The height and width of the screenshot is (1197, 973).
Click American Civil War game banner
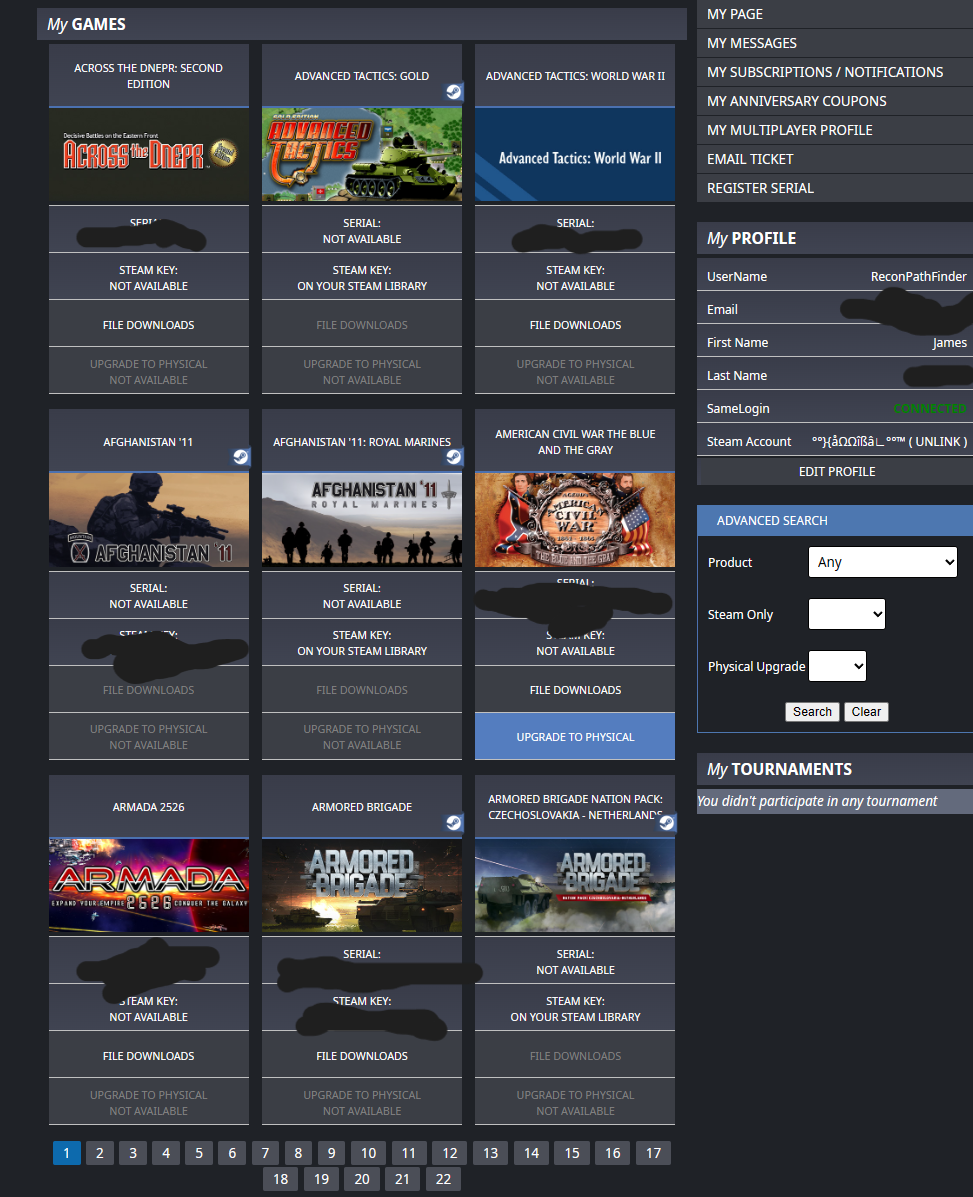575,520
